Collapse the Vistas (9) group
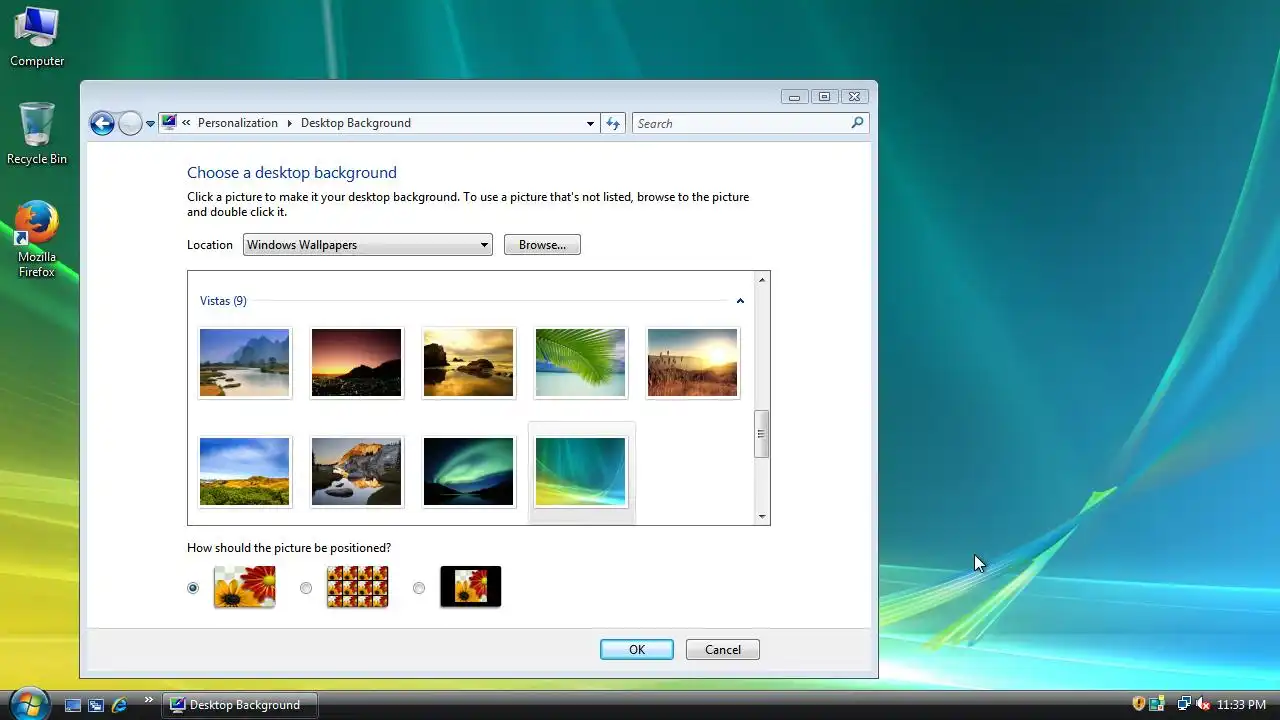1280x720 pixels. 740,301
